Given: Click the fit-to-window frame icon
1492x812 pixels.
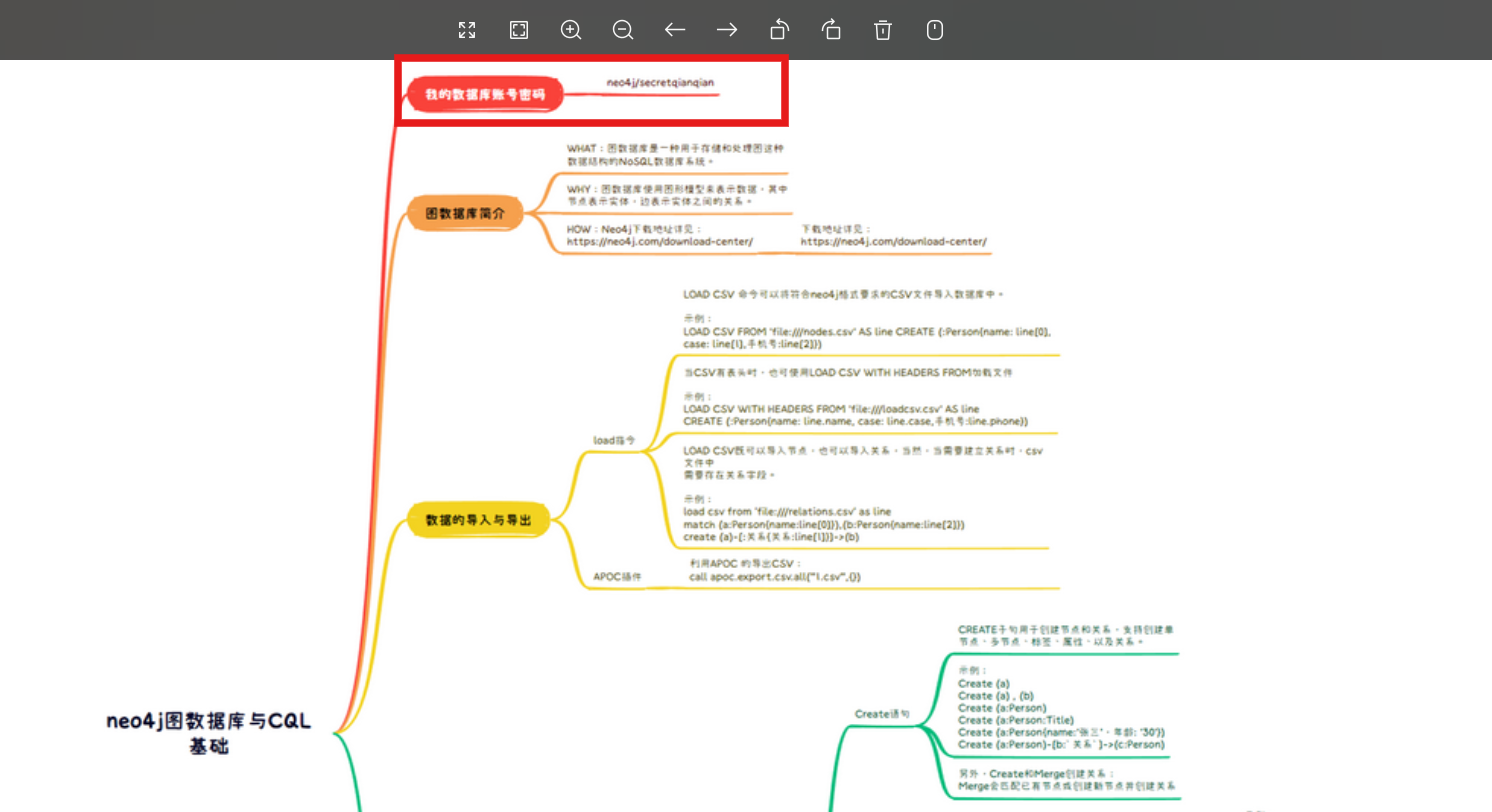Looking at the screenshot, I should pyautogui.click(x=519, y=30).
